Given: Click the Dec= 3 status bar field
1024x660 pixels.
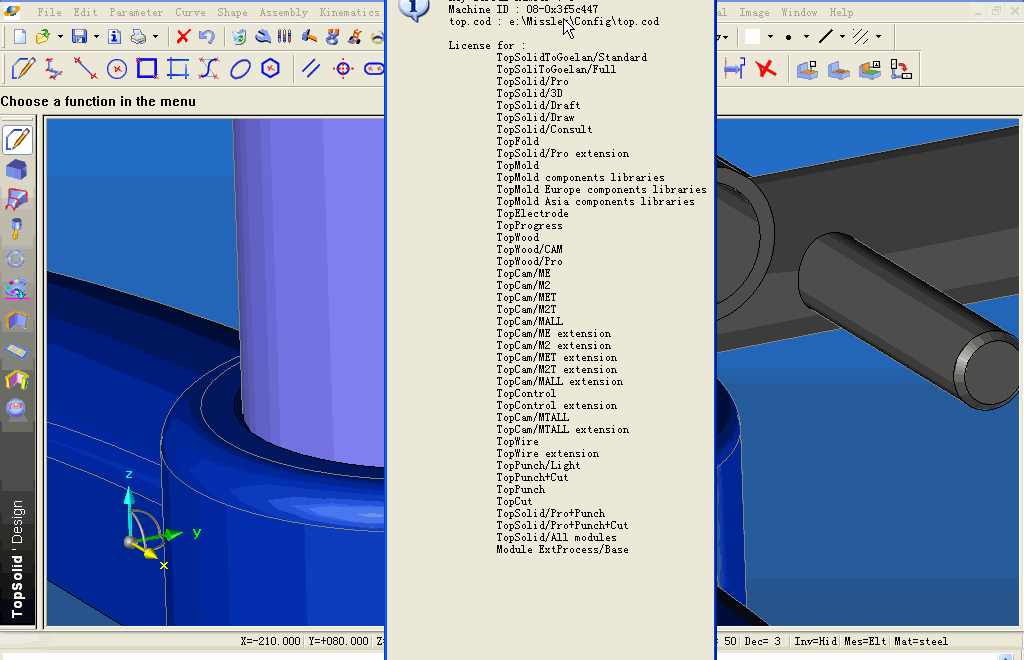Looking at the screenshot, I should tap(763, 641).
